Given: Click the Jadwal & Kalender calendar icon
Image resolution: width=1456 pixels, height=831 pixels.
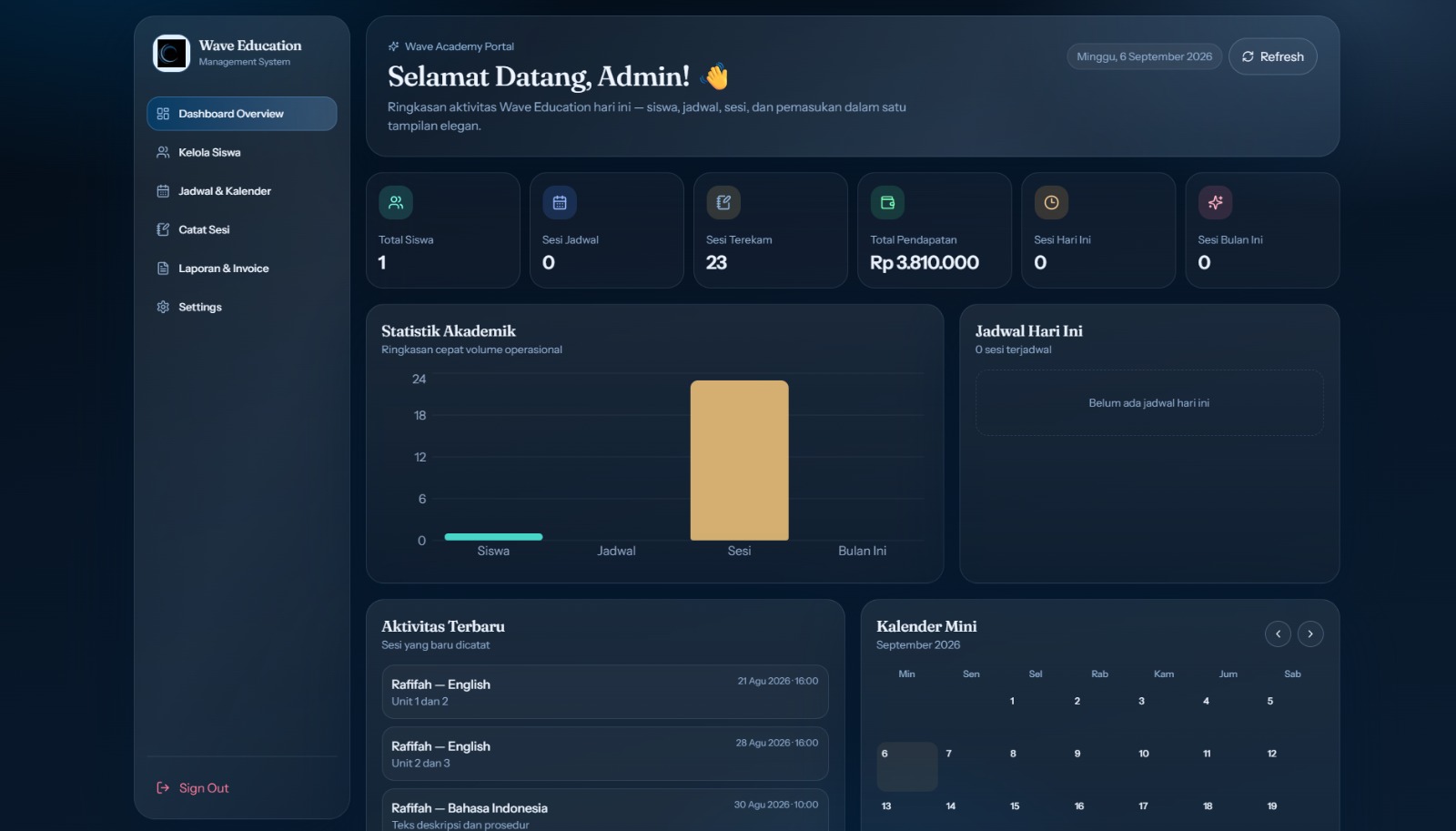Looking at the screenshot, I should (163, 191).
